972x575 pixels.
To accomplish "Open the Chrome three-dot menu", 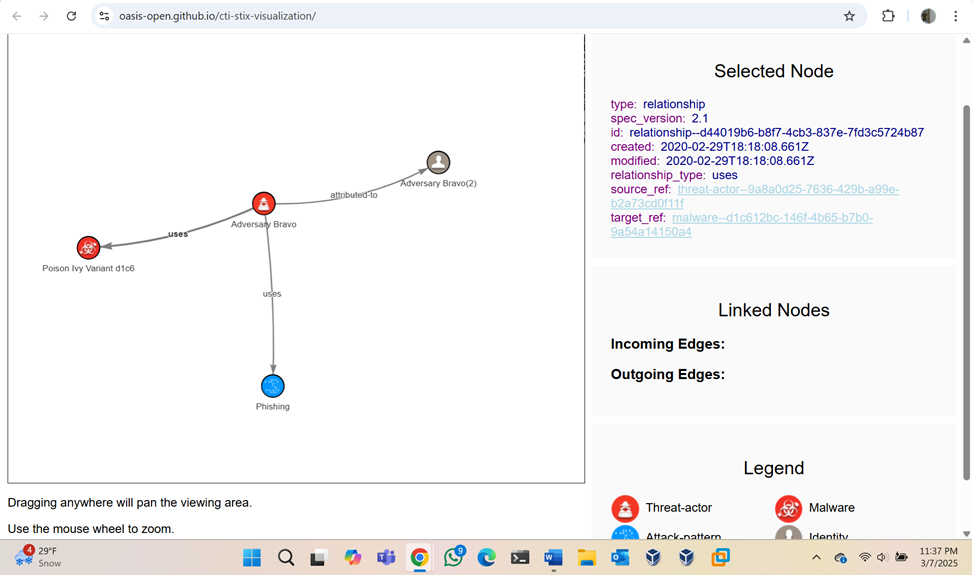I will pos(955,16).
